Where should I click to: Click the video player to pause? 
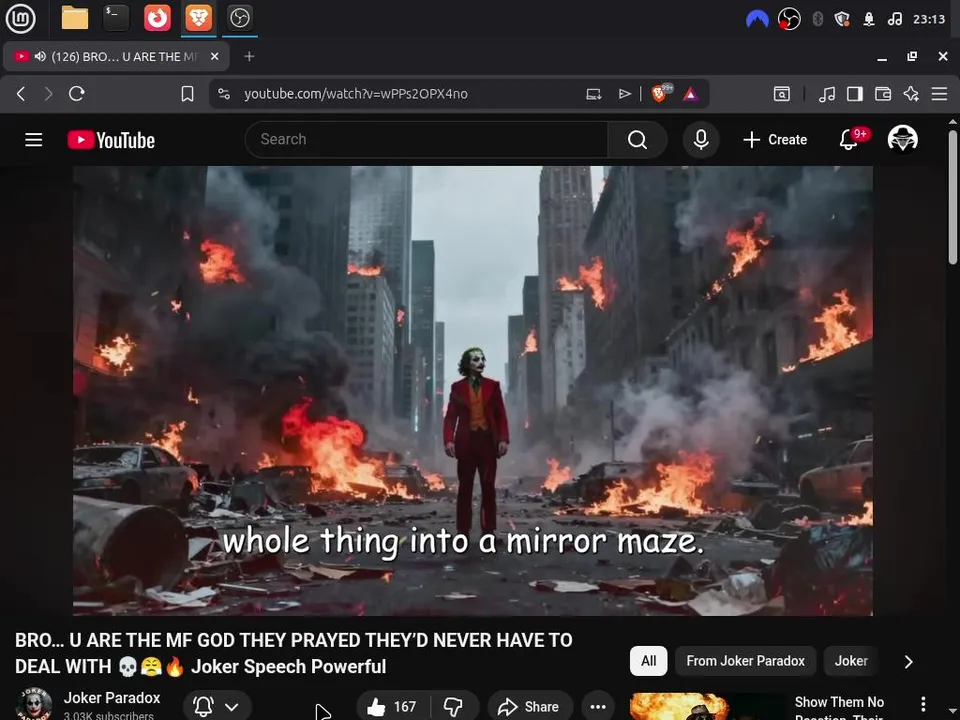(473, 391)
